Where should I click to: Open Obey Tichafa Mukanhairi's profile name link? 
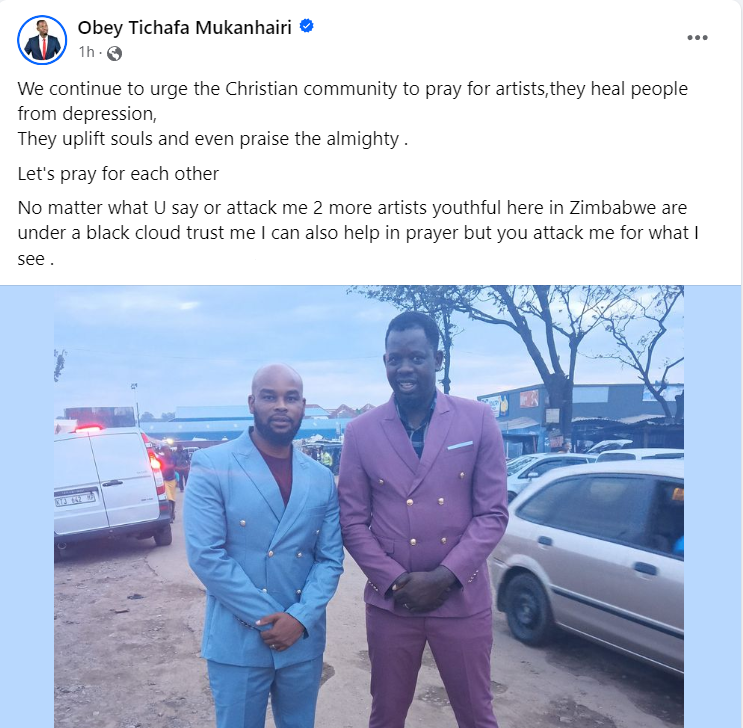(x=184, y=27)
